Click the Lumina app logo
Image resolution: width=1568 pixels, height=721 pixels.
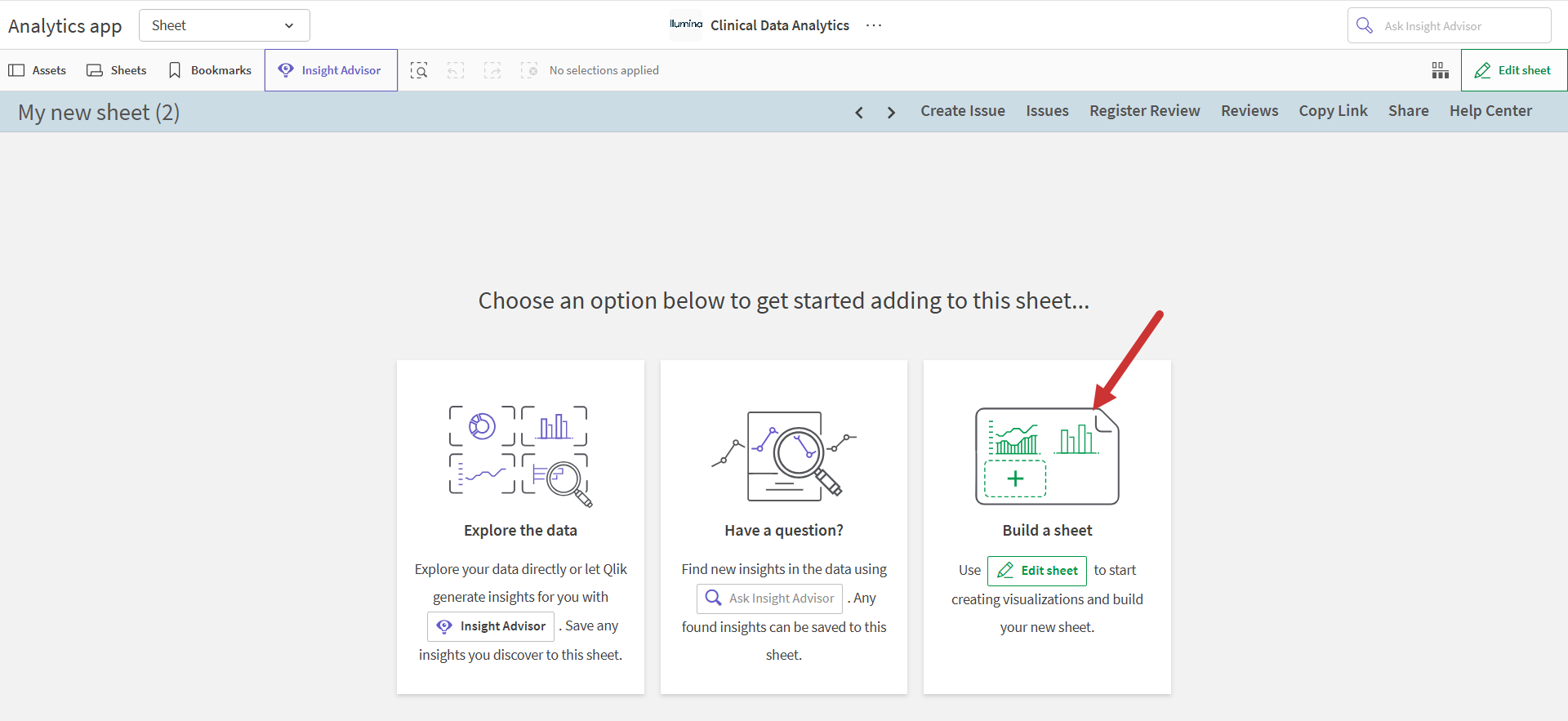[x=686, y=24]
